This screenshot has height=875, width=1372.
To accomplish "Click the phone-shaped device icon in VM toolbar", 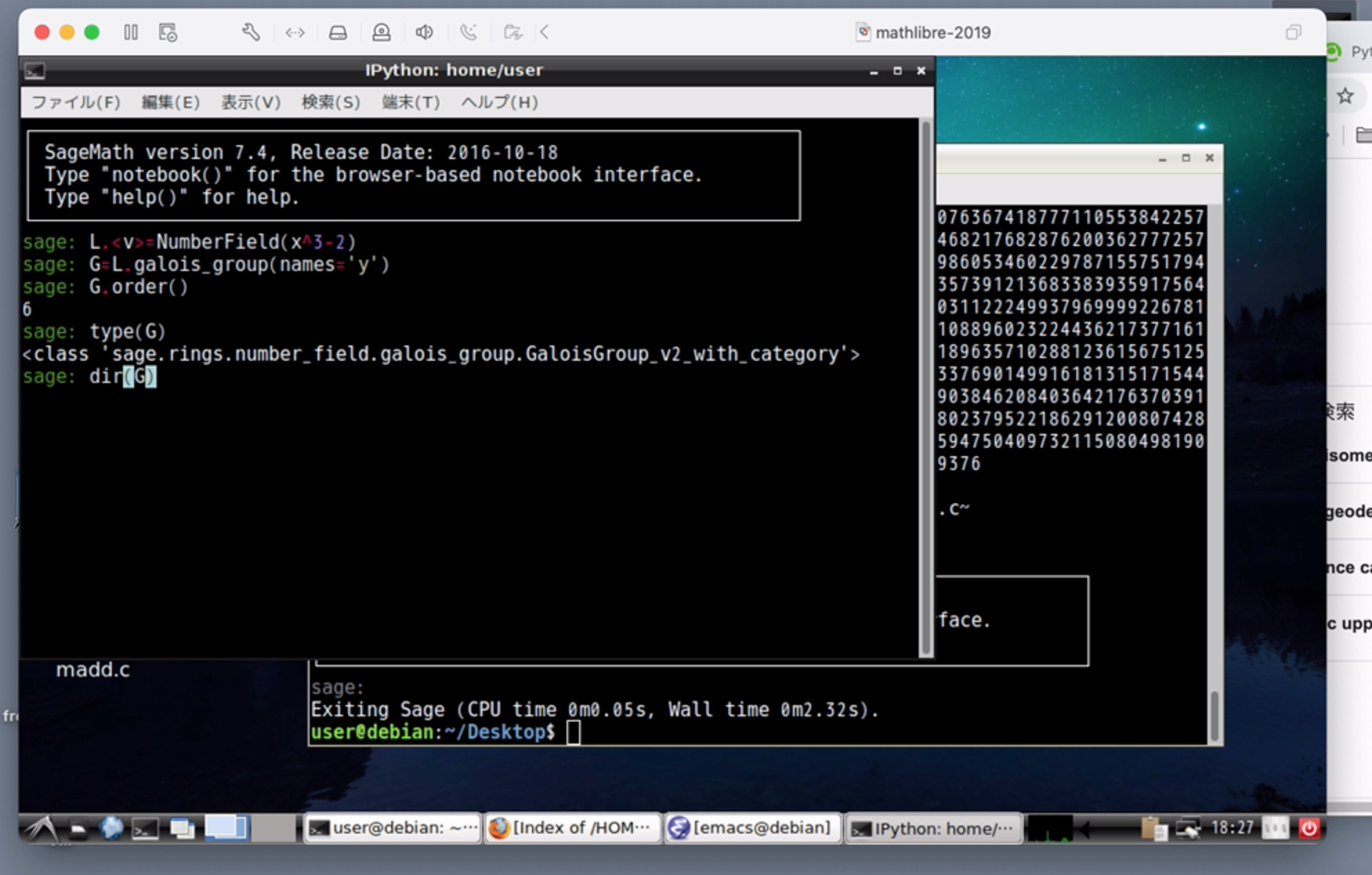I will 468,32.
